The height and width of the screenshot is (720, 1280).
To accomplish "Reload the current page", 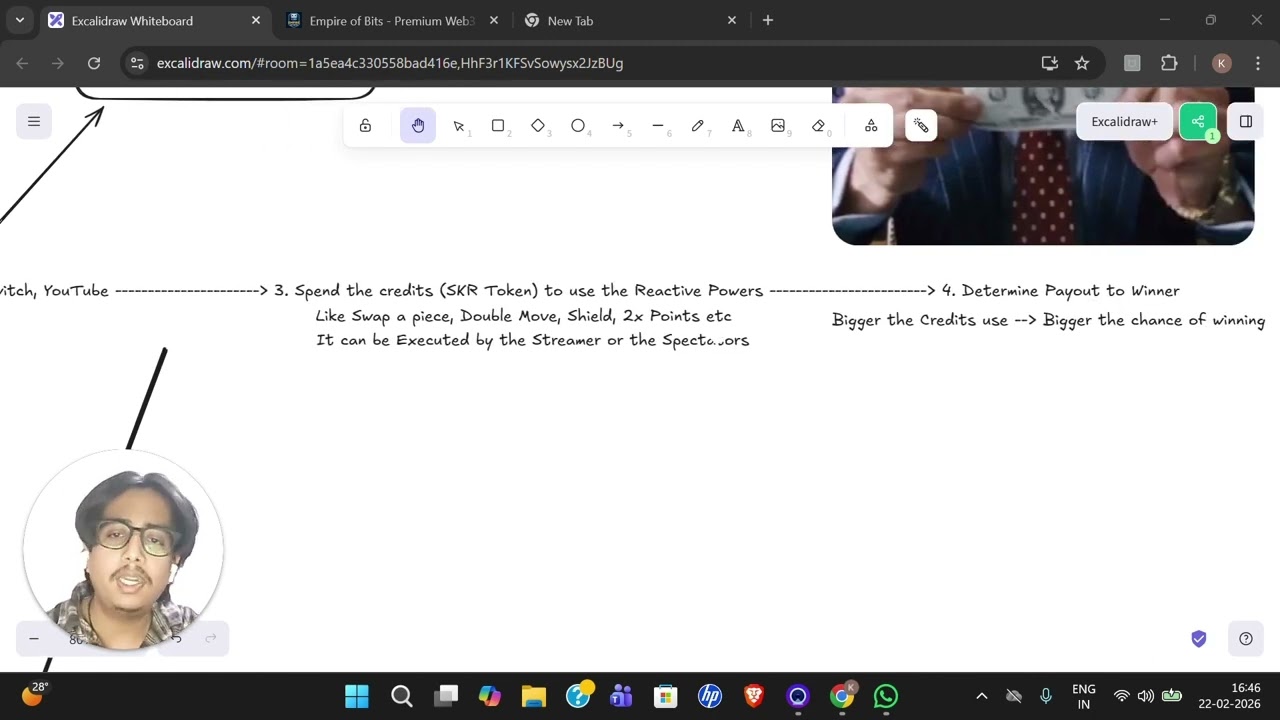I will pos(94,63).
